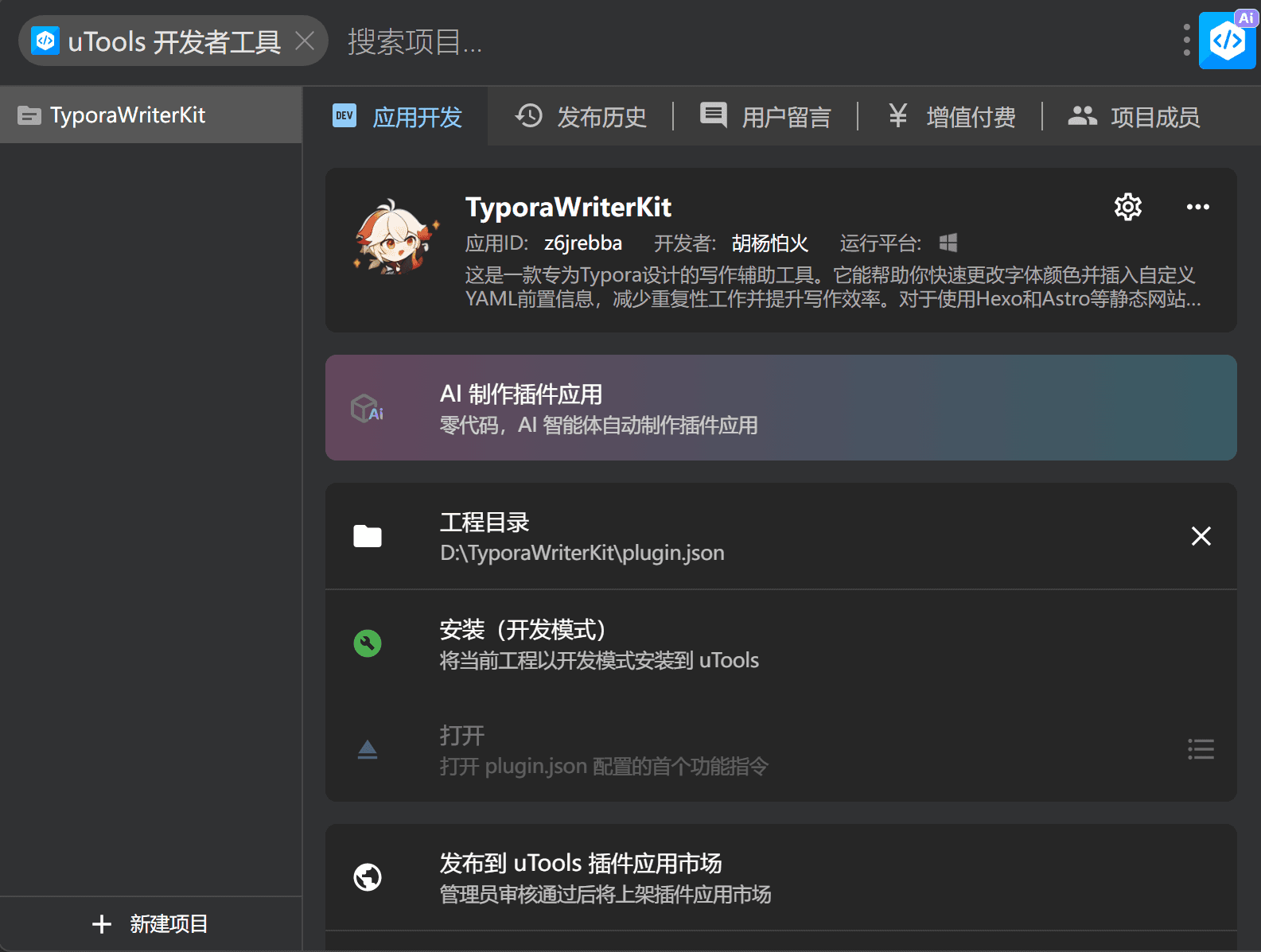
Task: Remove the 工程目录 path with X
Action: pyautogui.click(x=1201, y=536)
